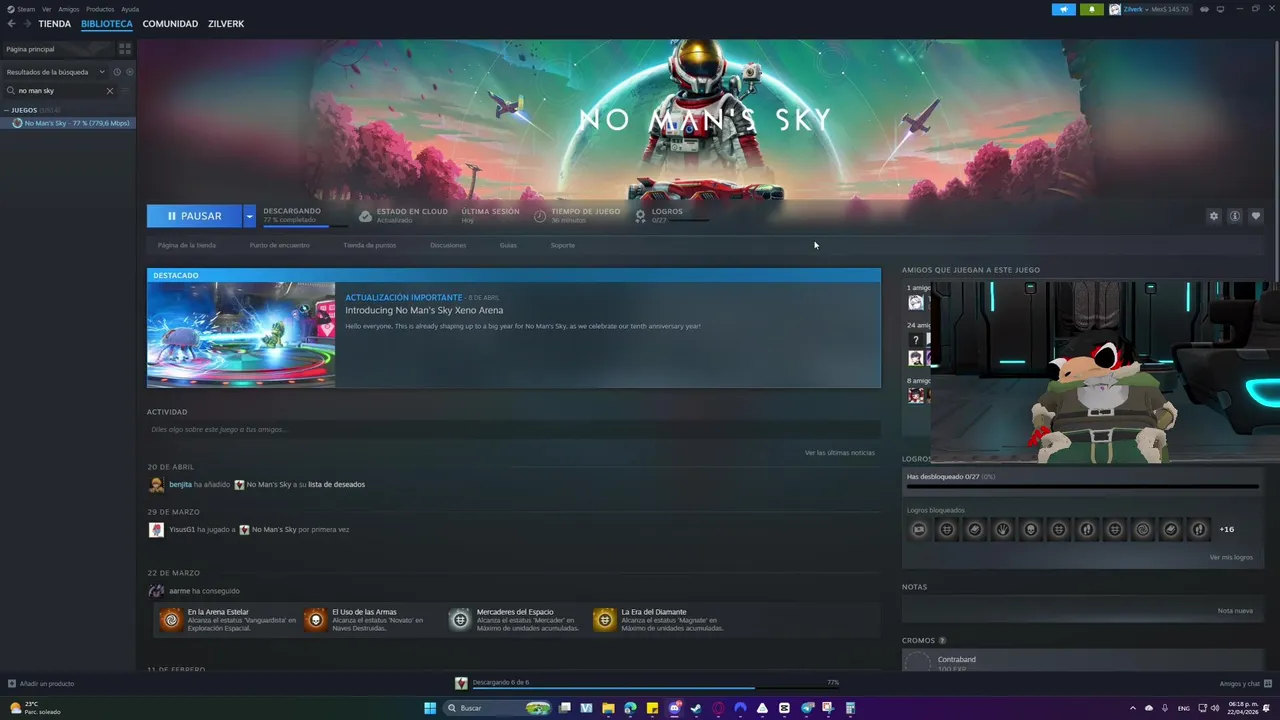The image size is (1280, 720).
Task: Open the Soporte link
Action: pos(563,245)
